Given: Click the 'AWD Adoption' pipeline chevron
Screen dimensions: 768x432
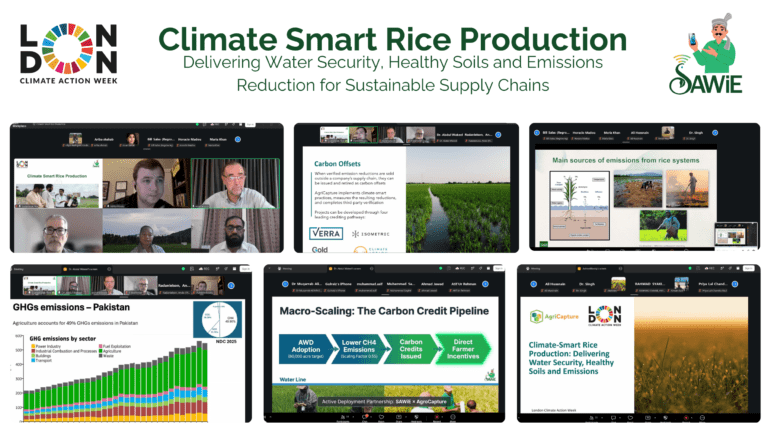Looking at the screenshot, I should [x=307, y=349].
